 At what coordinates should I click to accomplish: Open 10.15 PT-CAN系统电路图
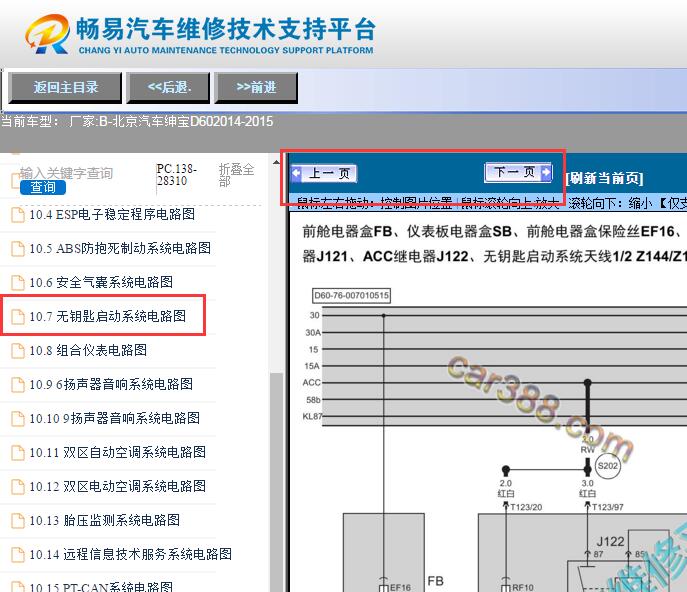pos(101,587)
